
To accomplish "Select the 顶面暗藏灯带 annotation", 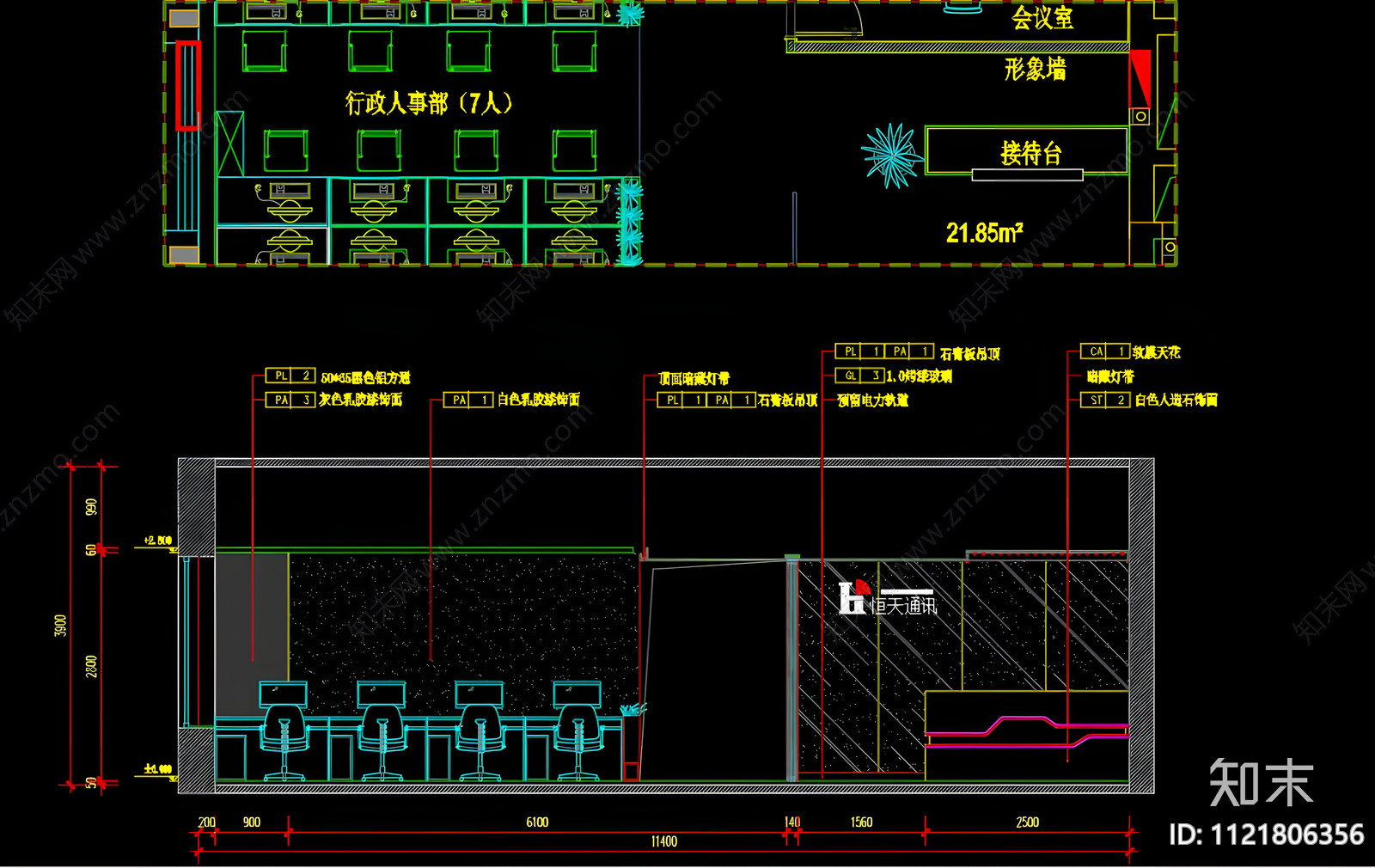I will (694, 378).
